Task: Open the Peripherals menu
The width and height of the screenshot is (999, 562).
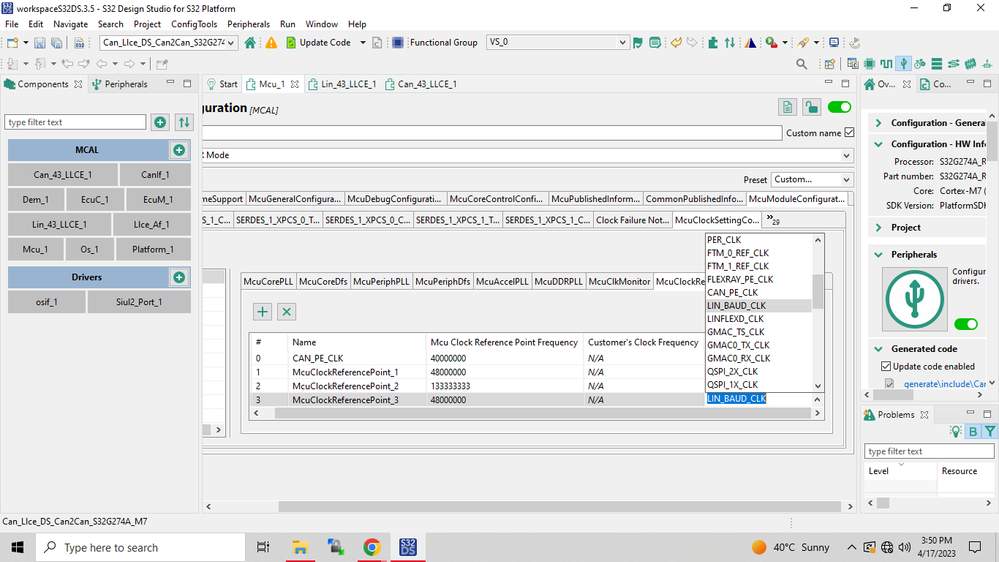Action: click(x=248, y=24)
